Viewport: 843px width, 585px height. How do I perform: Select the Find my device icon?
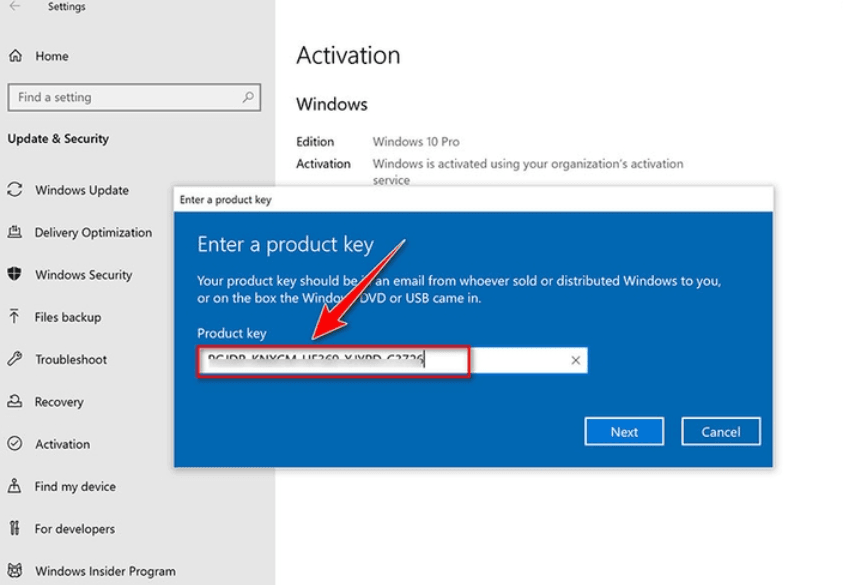point(15,486)
